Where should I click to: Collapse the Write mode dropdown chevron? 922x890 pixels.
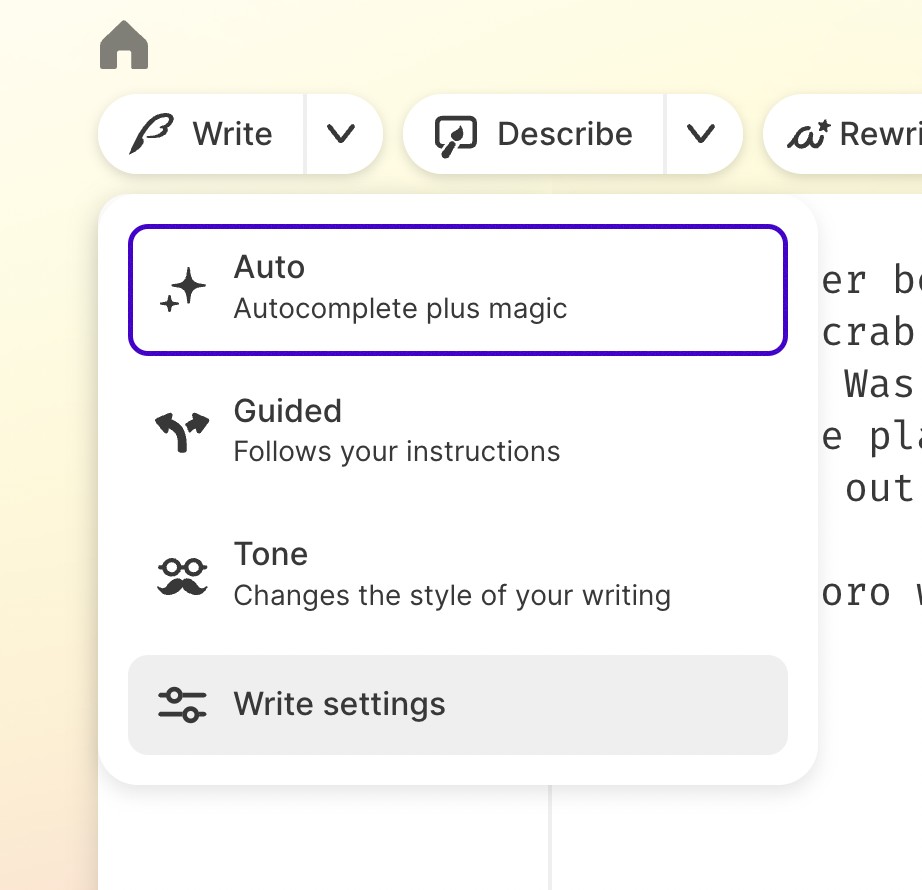342,134
